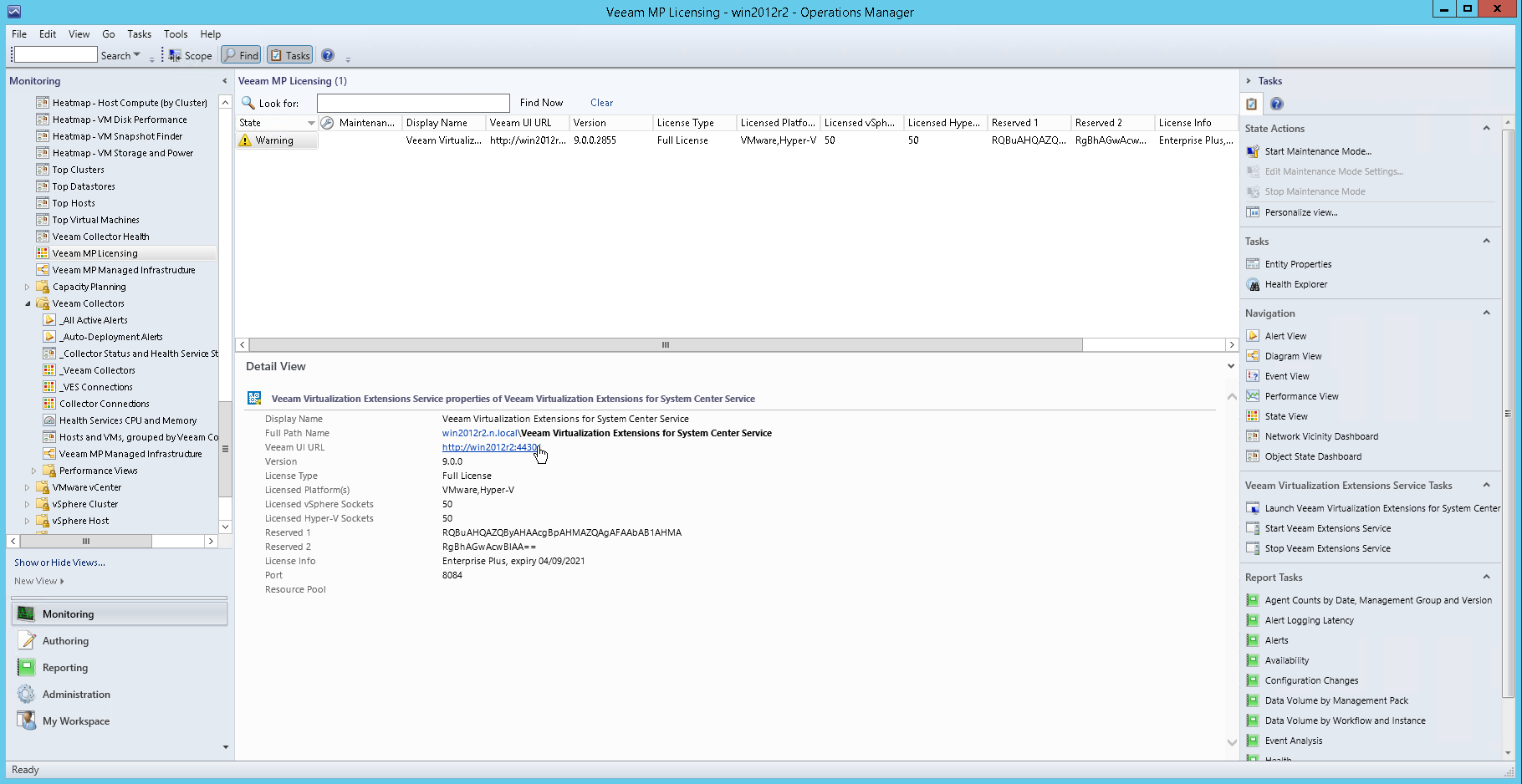The width and height of the screenshot is (1522, 784).
Task: Run the Configuration Changes report
Action: [1311, 680]
